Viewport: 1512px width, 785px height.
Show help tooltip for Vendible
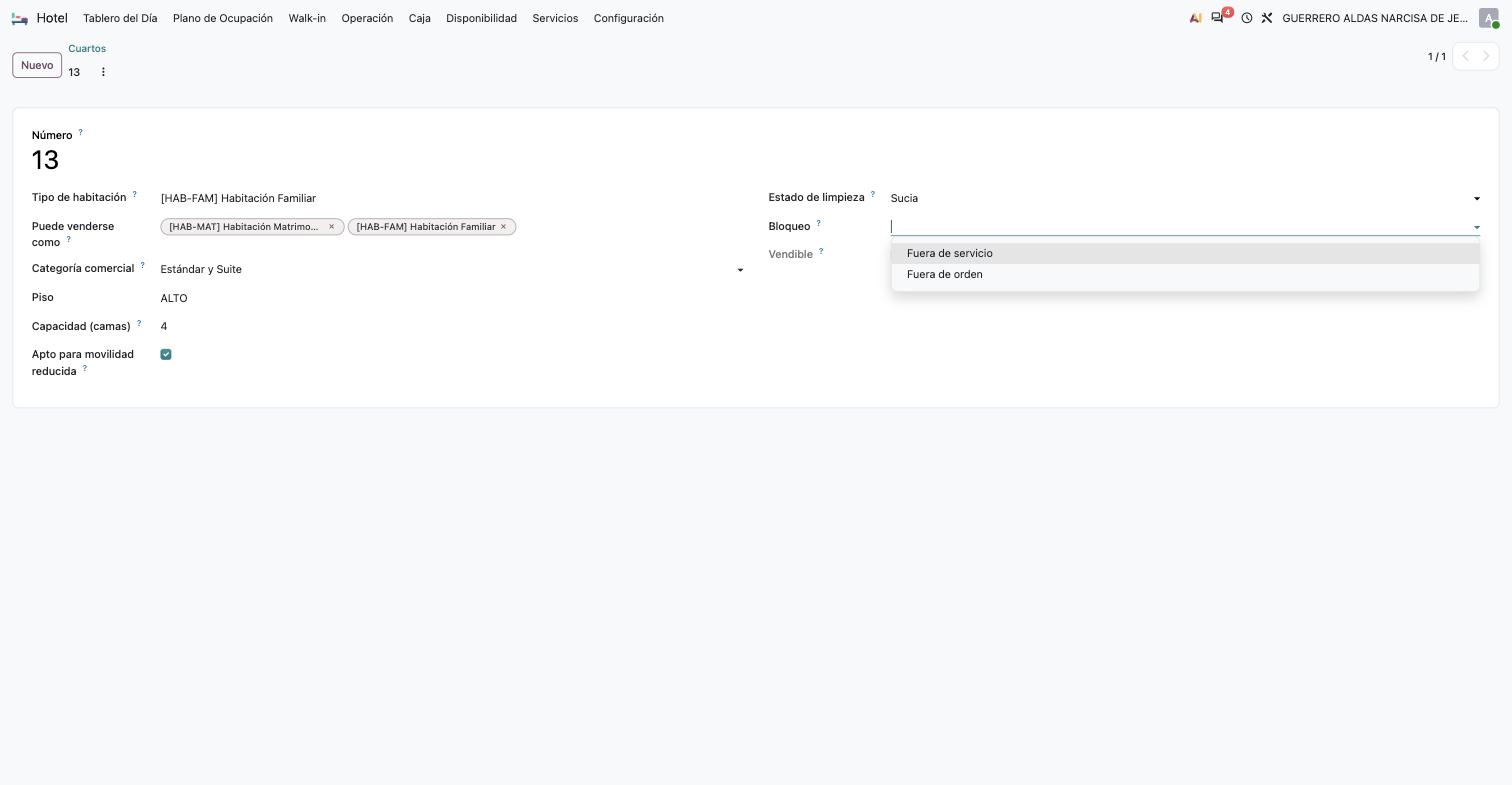(821, 251)
